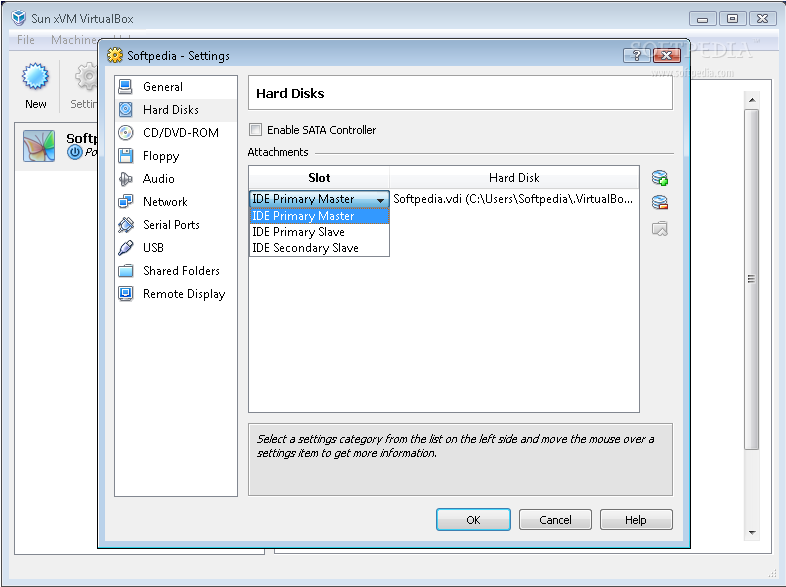Minimize the Sun xVM VirtualBox window
The width and height of the screenshot is (786, 587).
703,19
